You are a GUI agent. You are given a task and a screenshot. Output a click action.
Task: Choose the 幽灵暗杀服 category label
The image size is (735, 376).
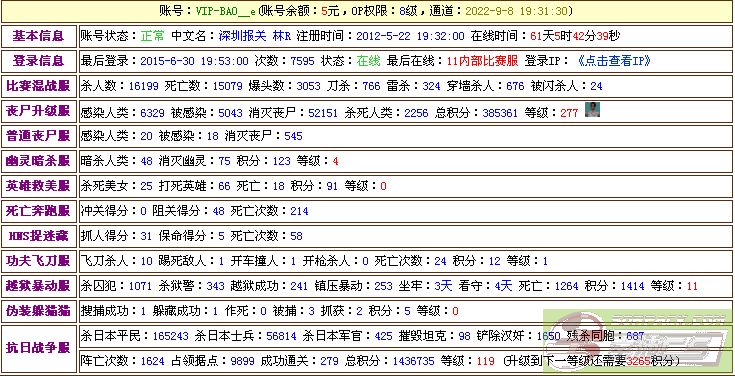38,161
